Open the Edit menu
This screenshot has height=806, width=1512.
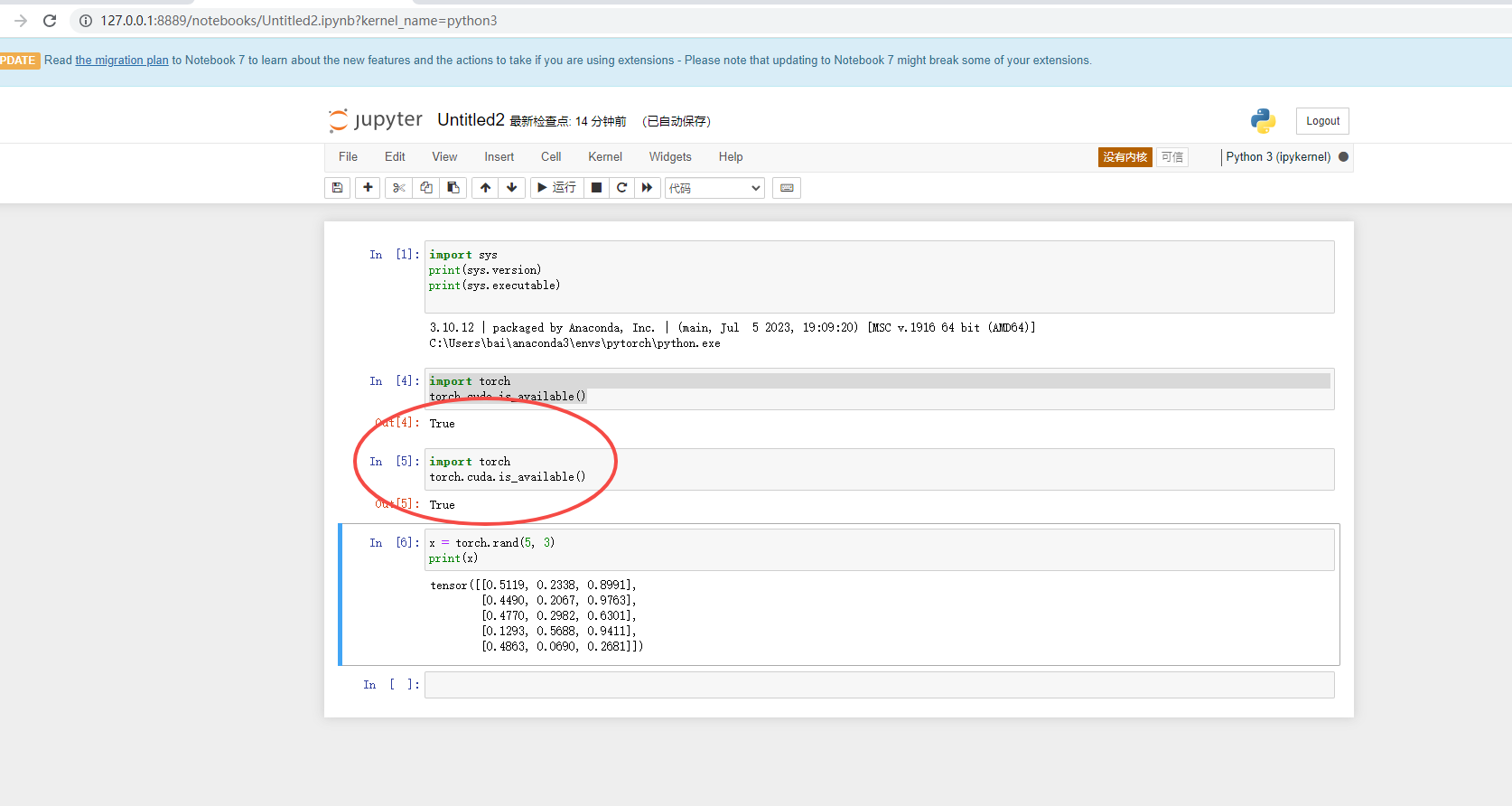click(x=395, y=157)
